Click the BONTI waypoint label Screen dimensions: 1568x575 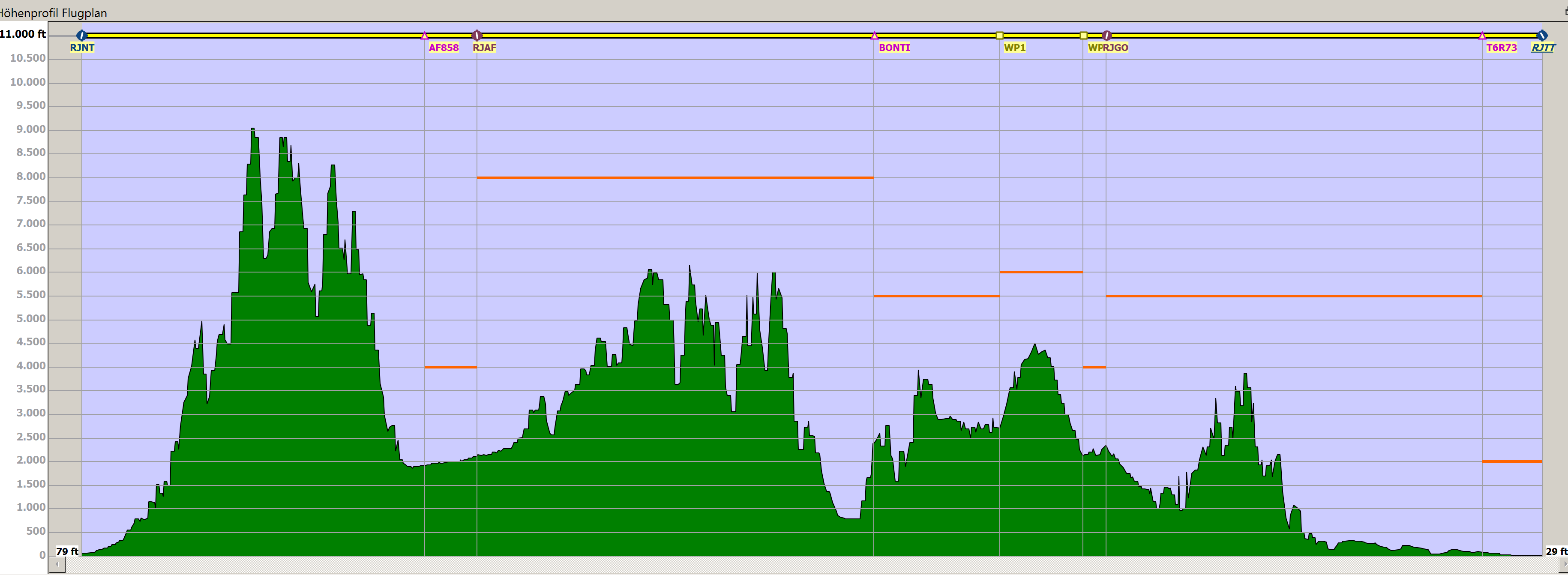click(x=894, y=48)
